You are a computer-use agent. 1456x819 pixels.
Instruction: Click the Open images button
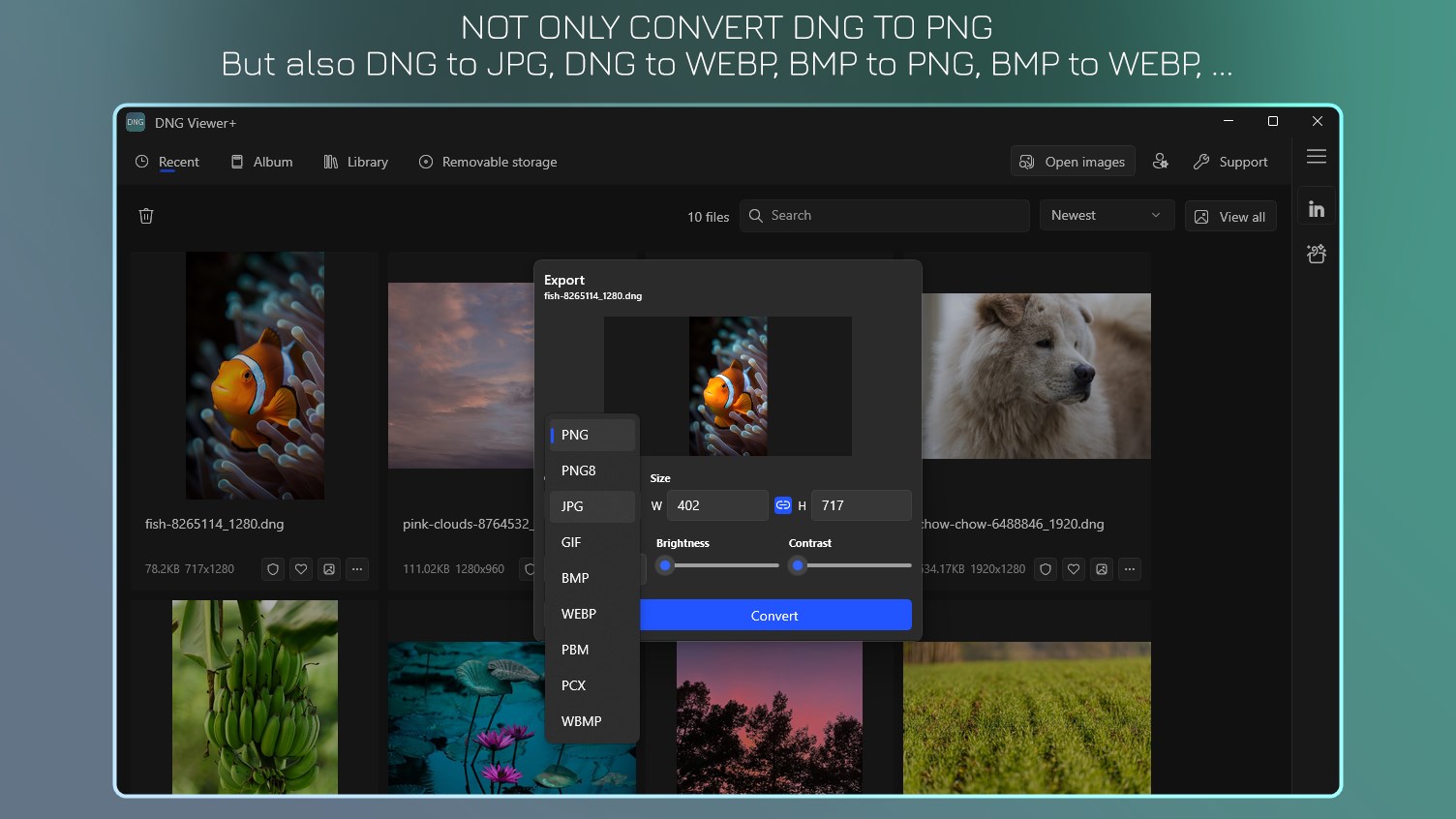(1073, 162)
